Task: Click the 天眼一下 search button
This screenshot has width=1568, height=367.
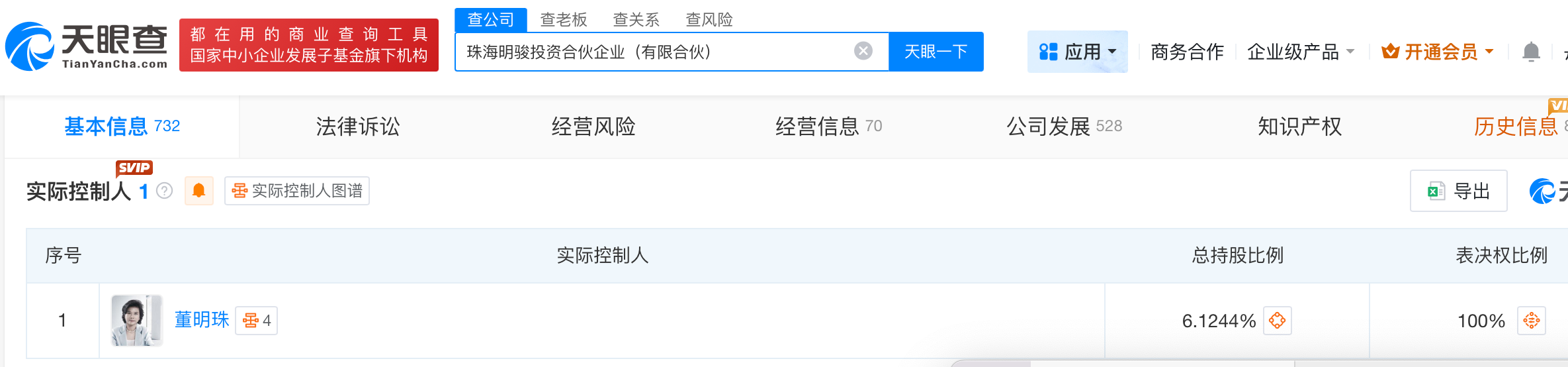Action: click(x=936, y=52)
